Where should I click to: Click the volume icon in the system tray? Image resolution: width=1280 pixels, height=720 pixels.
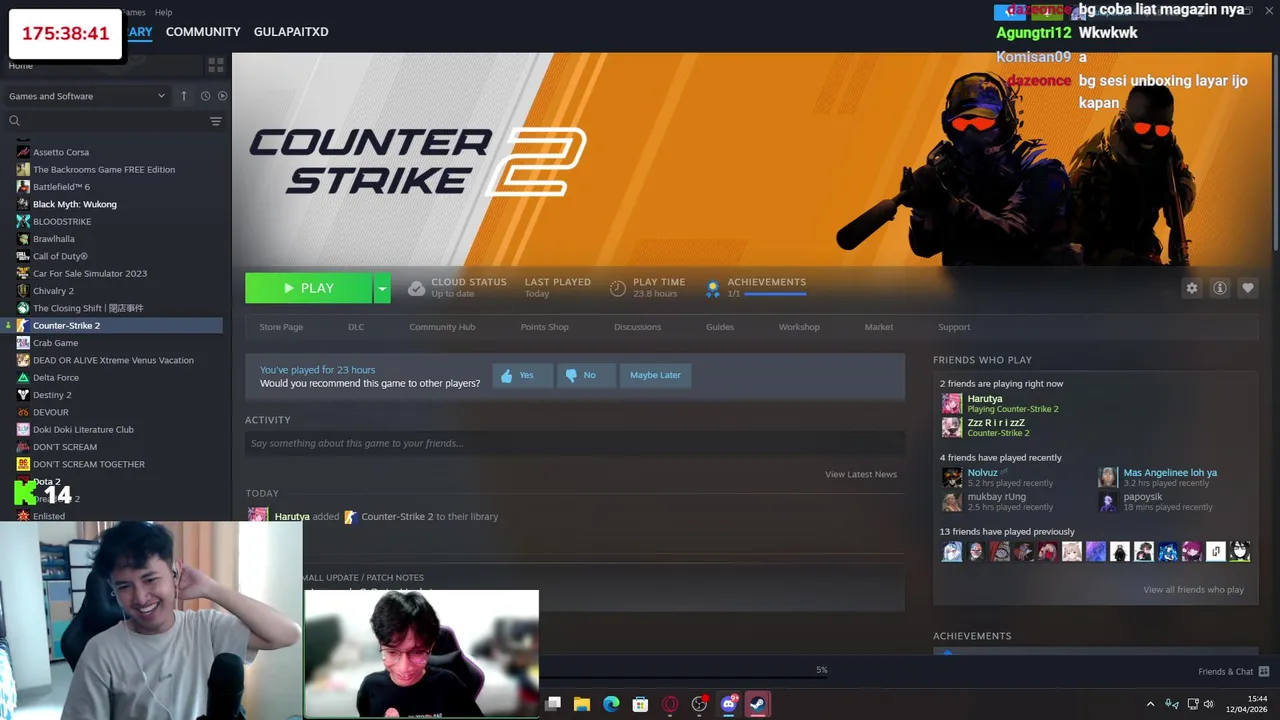pyautogui.click(x=1208, y=704)
